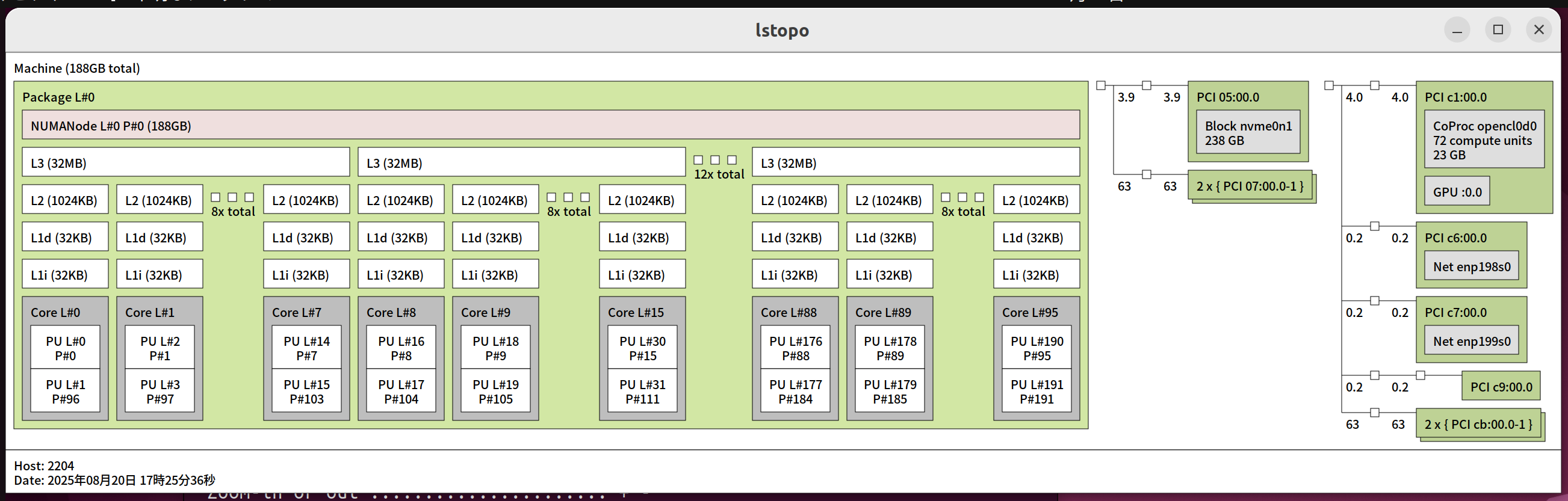Select the PCI c9:00.0 device box

tap(1501, 387)
